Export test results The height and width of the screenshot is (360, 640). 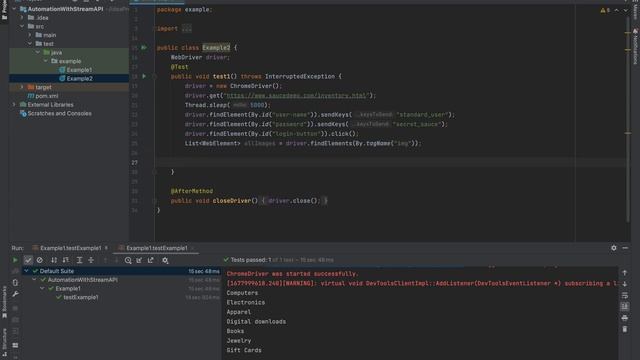[151, 260]
